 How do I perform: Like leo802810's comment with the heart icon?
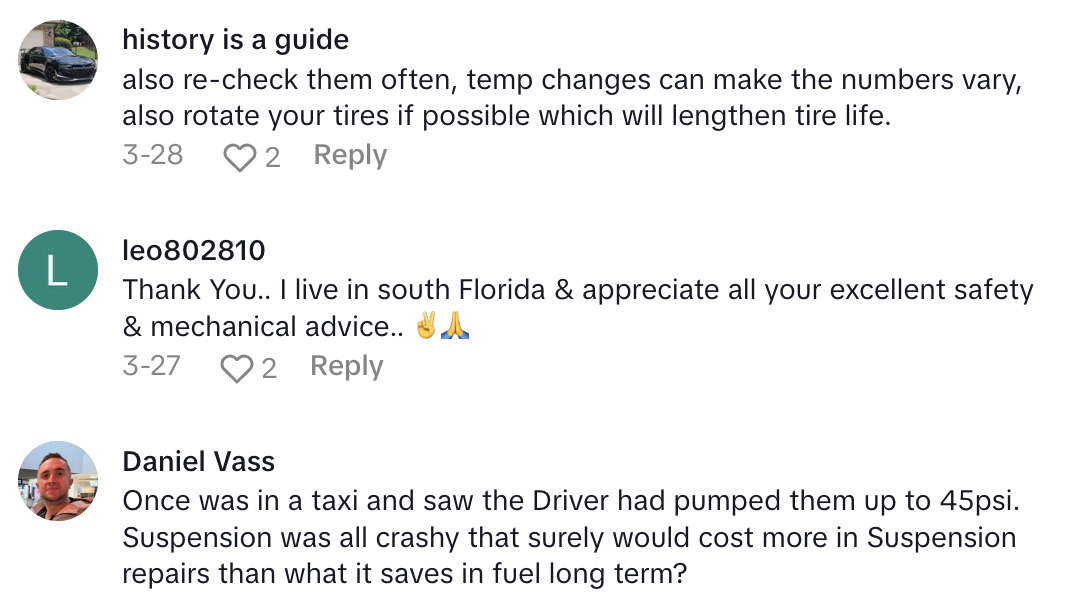[238, 366]
